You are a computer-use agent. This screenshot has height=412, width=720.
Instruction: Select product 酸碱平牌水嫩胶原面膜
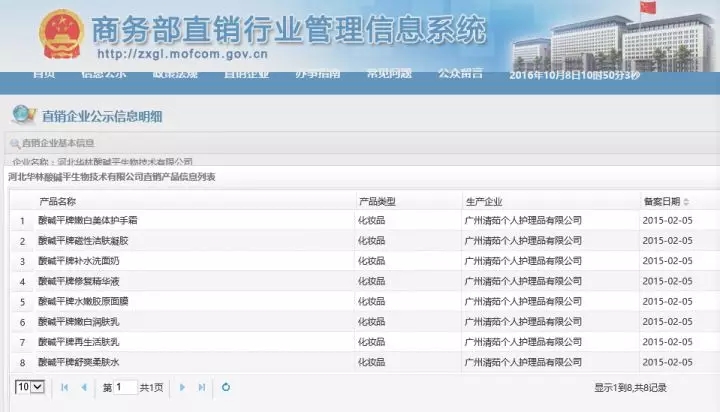coord(83,301)
